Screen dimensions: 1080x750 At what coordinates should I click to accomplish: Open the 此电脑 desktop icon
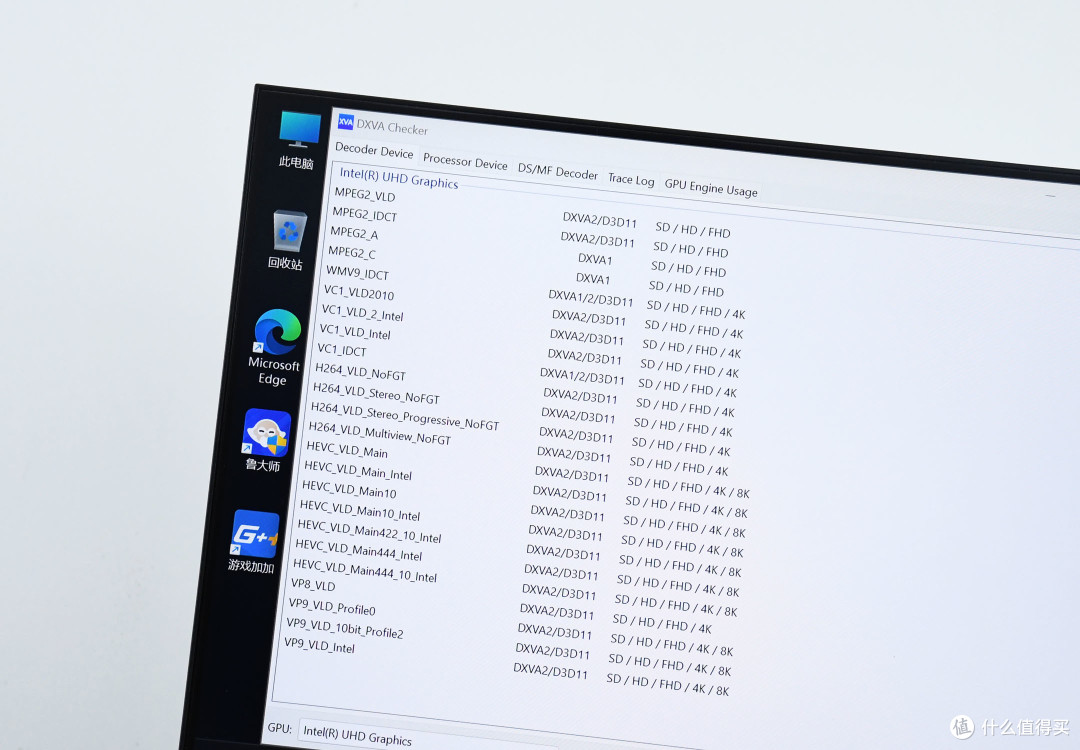tap(299, 140)
